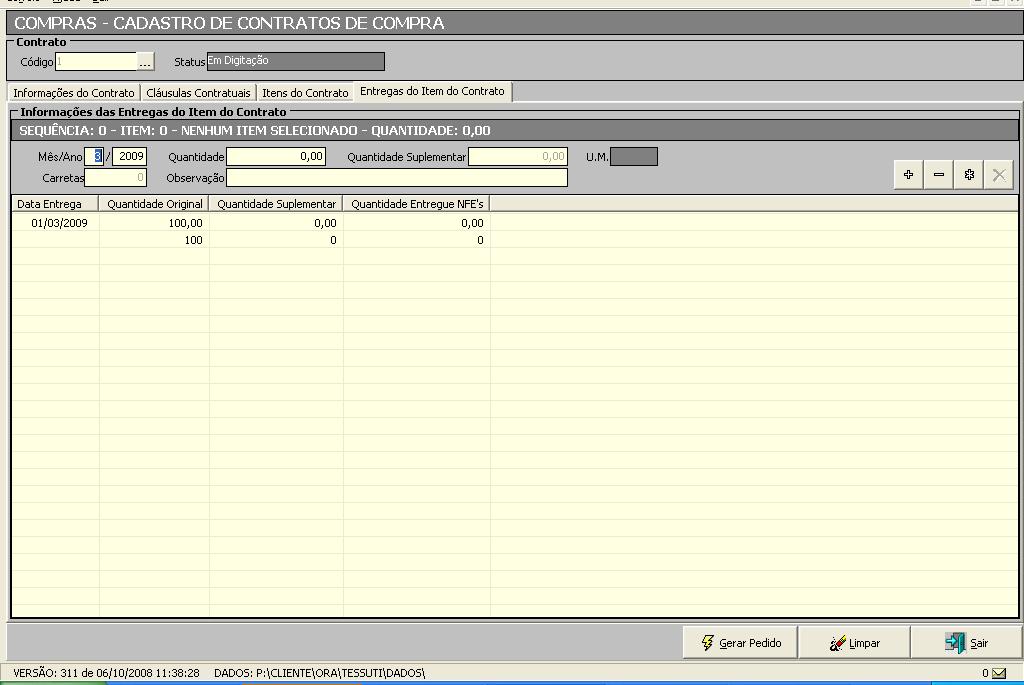Select the 01/03/2009 delivery row
This screenshot has width=1024, height=685.
[60, 224]
